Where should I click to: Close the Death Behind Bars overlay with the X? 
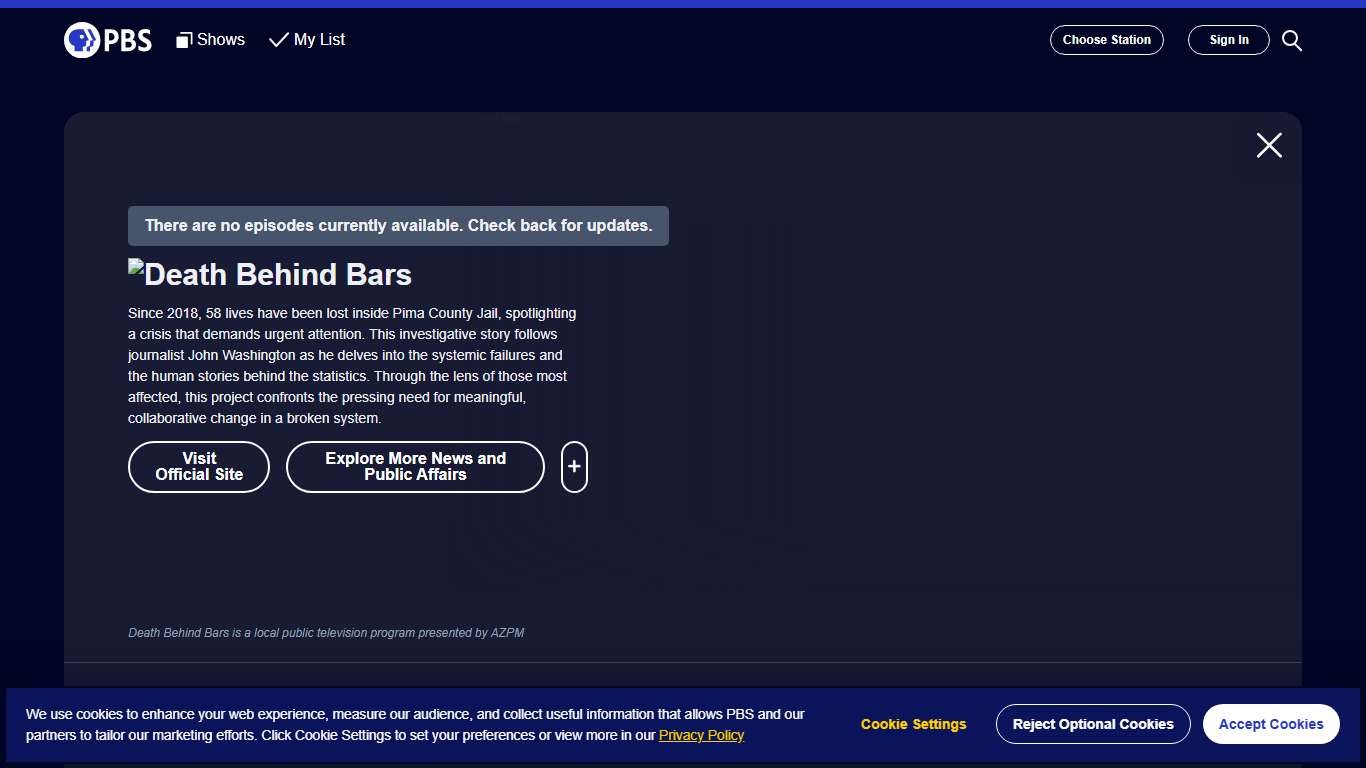(1268, 145)
